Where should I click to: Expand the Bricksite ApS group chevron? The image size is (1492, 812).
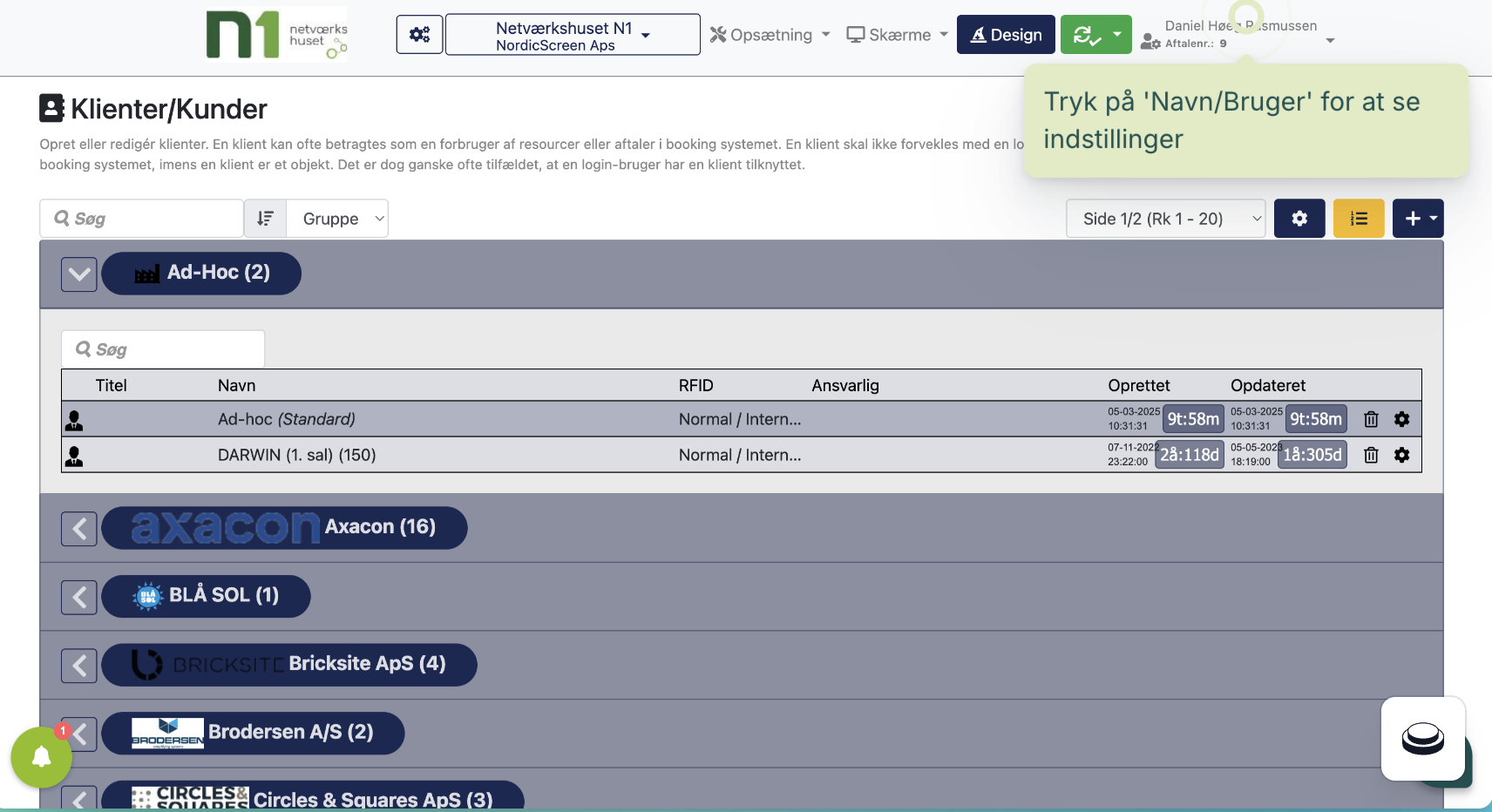coord(79,666)
